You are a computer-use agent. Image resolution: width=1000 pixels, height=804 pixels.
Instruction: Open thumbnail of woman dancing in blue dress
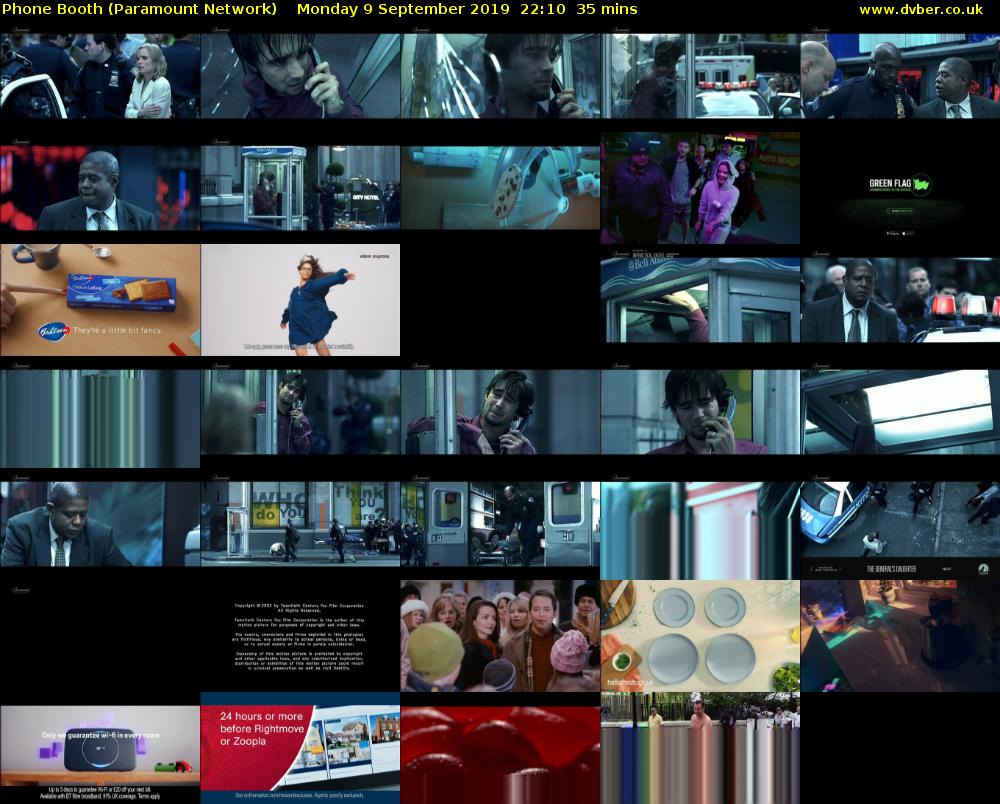tap(300, 300)
